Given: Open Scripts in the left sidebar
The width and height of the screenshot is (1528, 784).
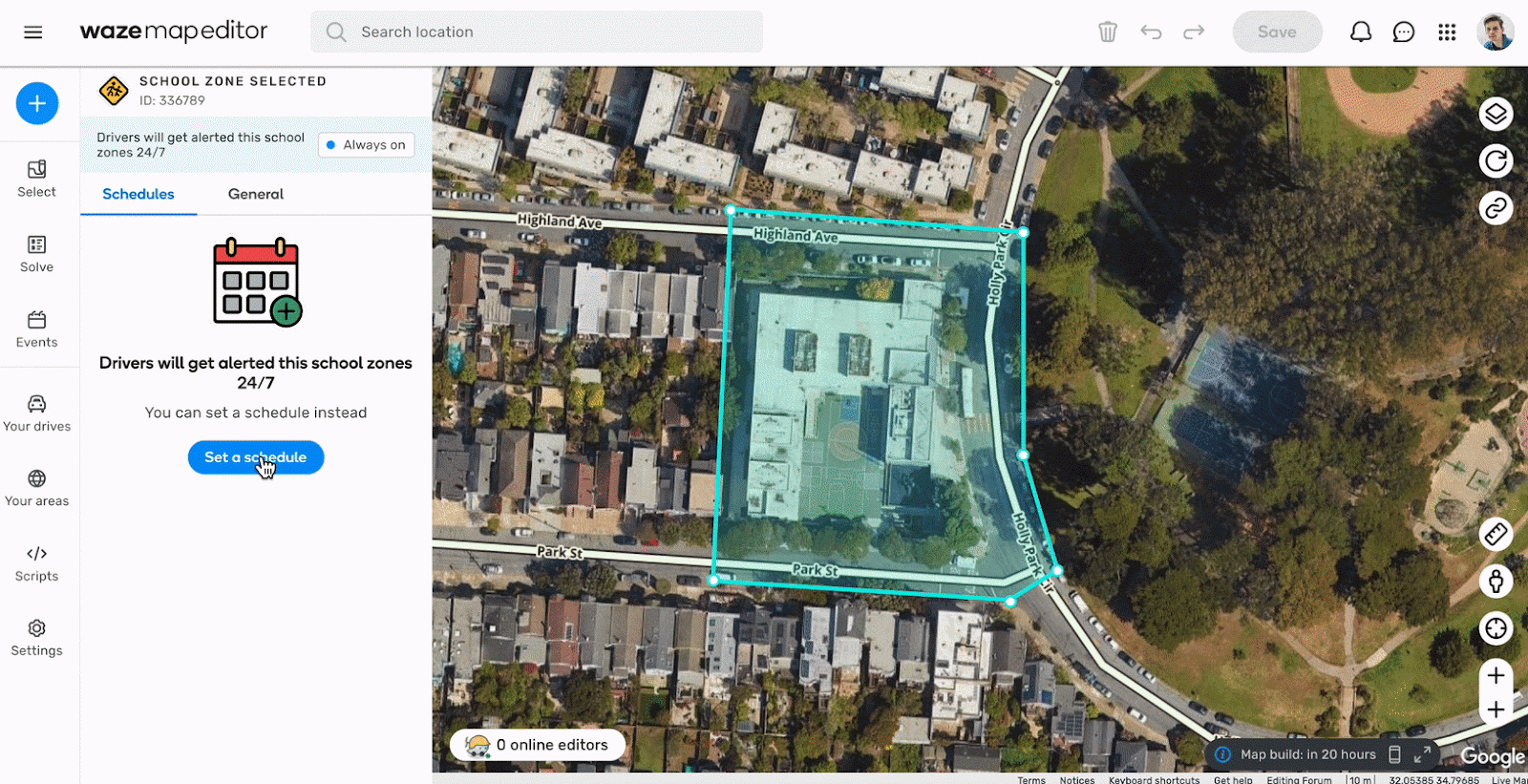Looking at the screenshot, I should click(x=37, y=563).
